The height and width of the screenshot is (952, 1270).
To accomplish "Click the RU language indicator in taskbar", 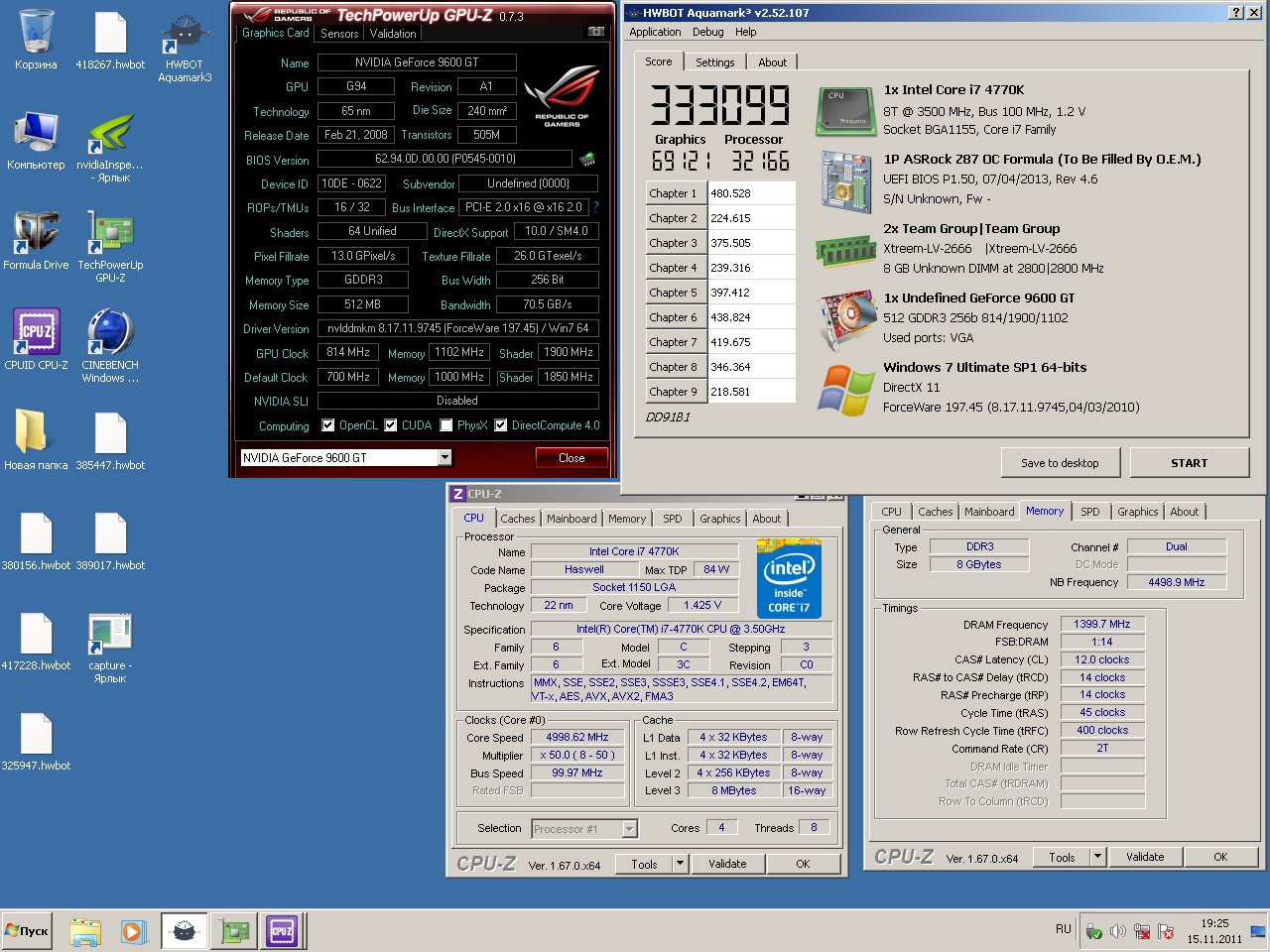I will (x=1064, y=929).
